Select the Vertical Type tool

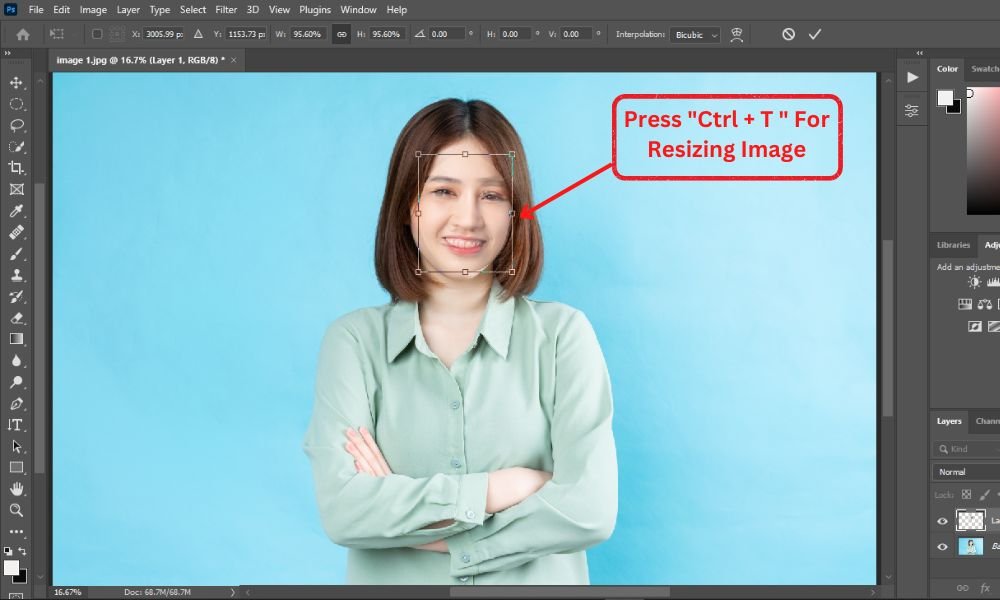(15, 425)
